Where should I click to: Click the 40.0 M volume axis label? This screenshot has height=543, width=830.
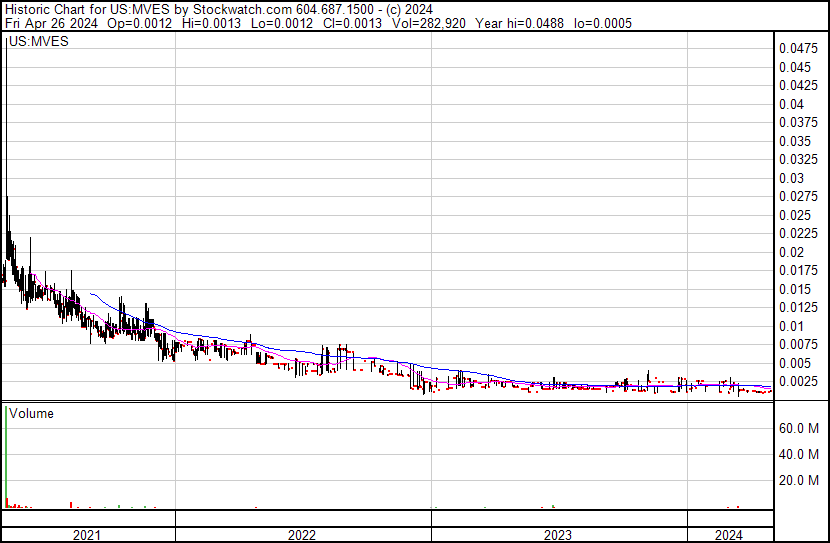click(x=800, y=454)
